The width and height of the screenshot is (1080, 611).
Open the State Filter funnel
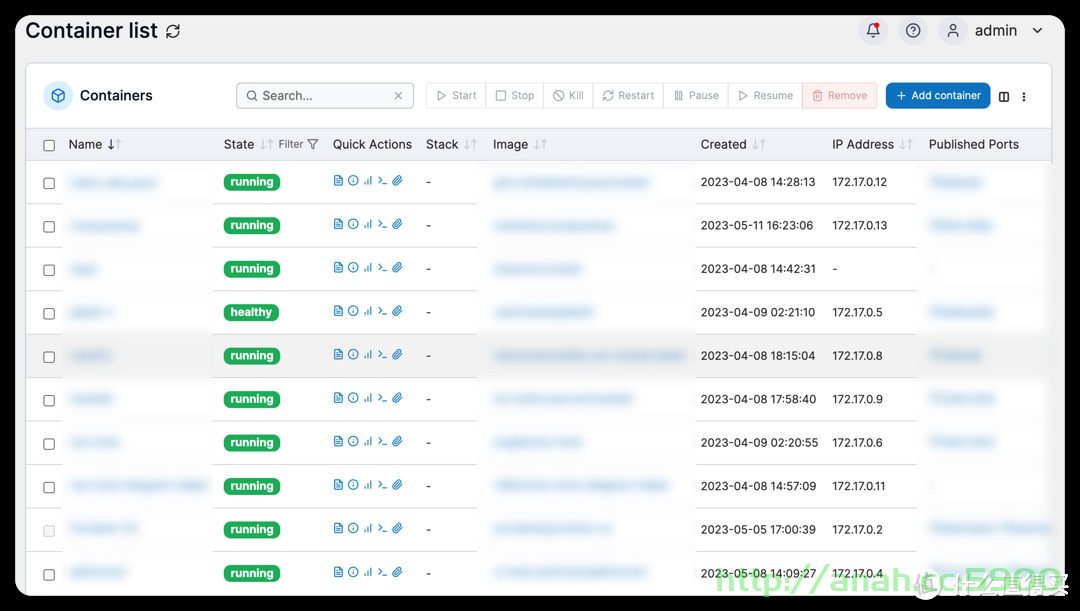[x=298, y=145]
